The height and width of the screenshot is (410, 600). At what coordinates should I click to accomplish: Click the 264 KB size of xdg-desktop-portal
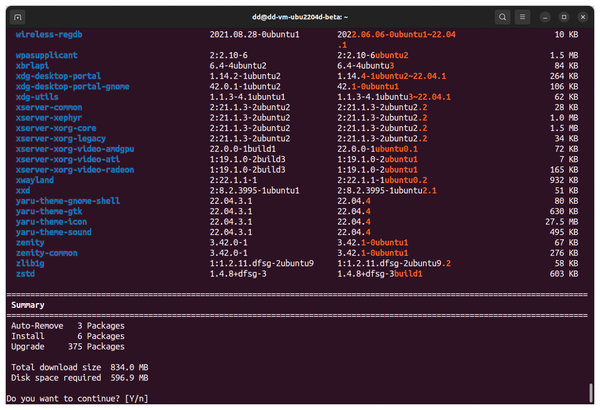(x=564, y=76)
